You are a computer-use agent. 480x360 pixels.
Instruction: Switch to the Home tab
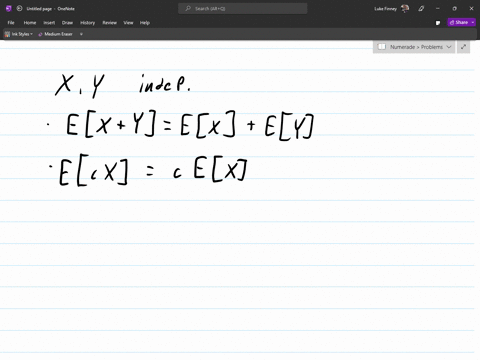coord(30,23)
